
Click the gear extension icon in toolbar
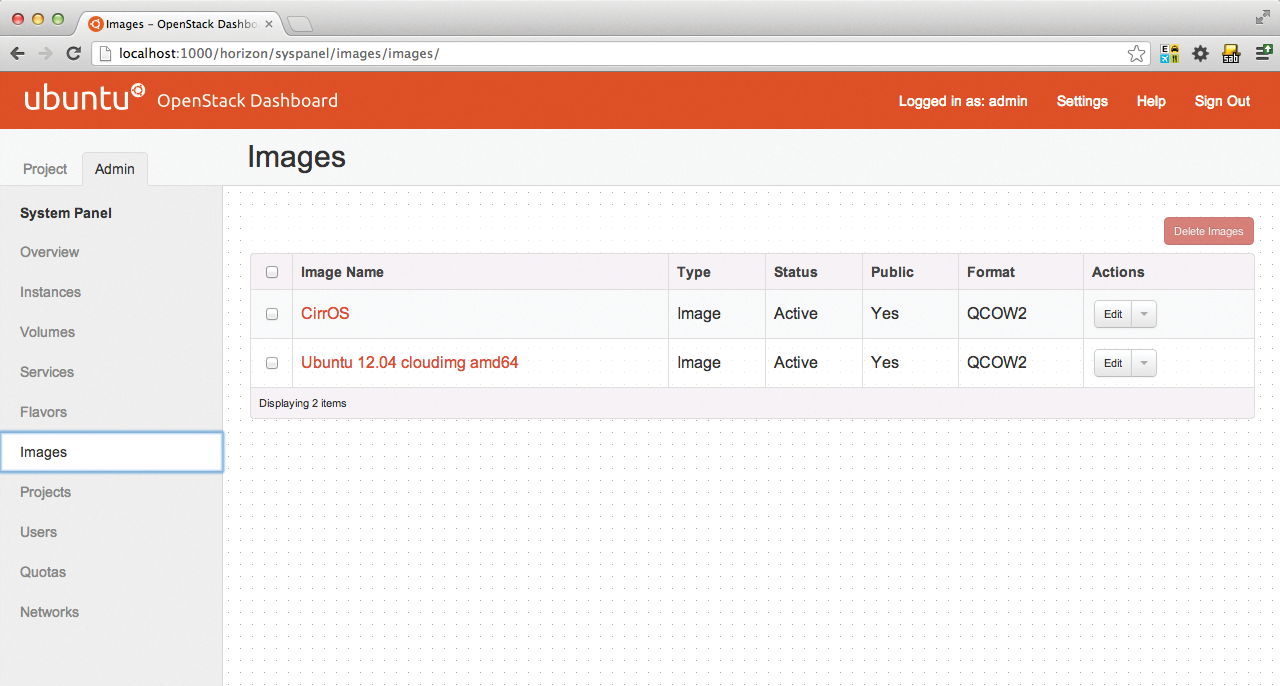click(x=1200, y=54)
